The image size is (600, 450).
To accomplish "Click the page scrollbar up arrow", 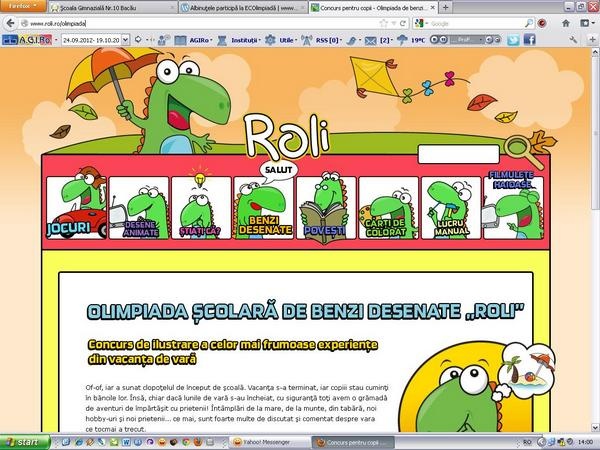I will tap(595, 52).
